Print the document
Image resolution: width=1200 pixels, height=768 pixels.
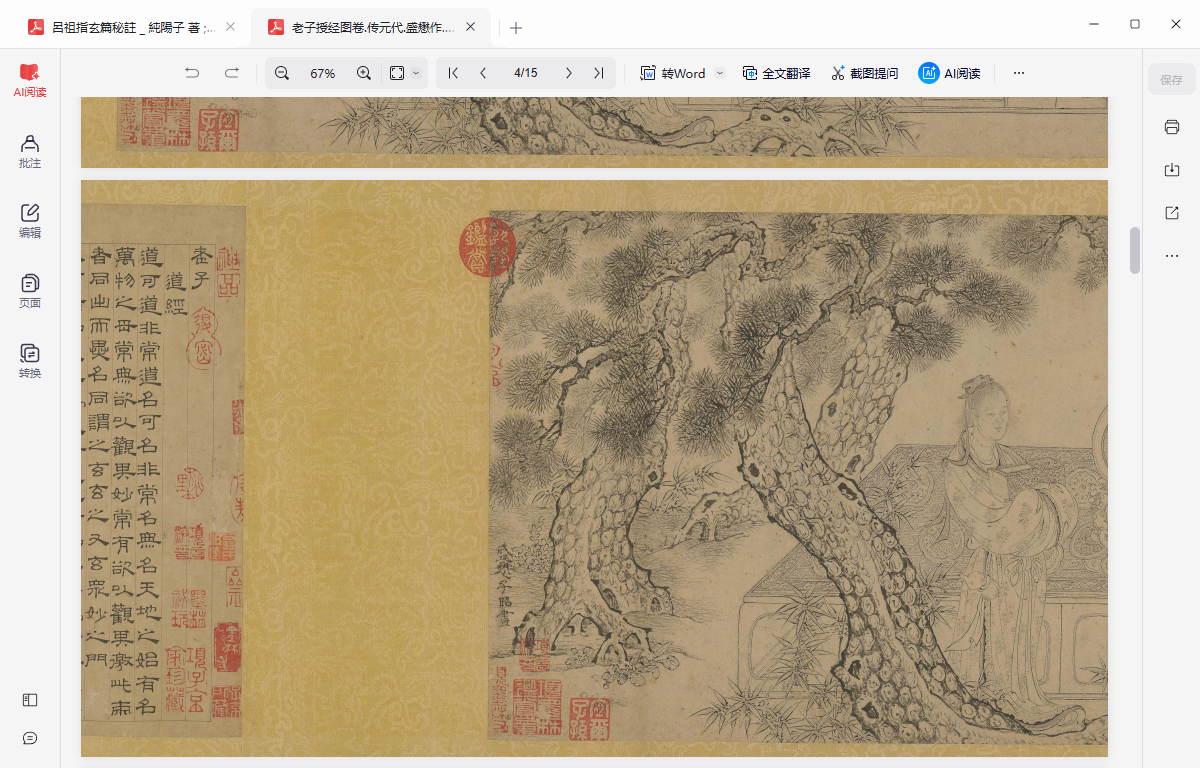coord(1172,127)
